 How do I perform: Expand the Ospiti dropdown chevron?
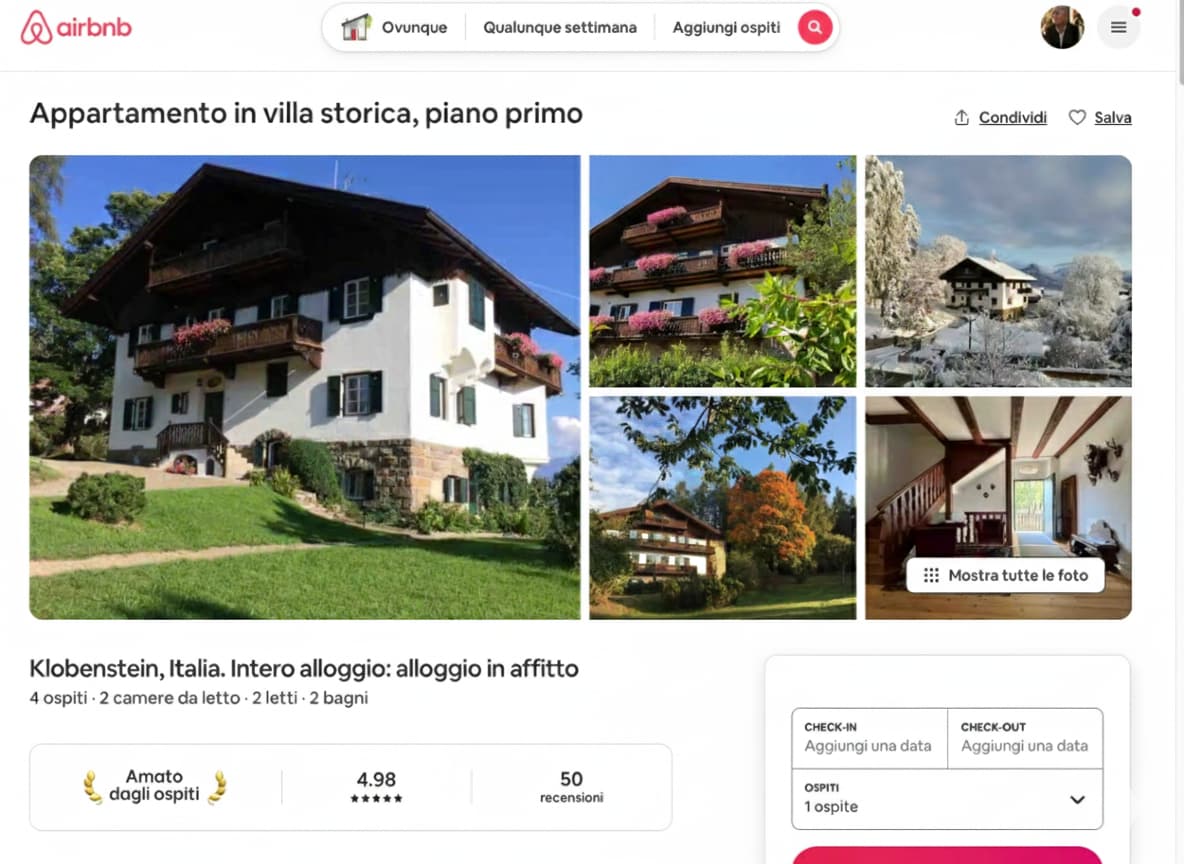[1077, 800]
